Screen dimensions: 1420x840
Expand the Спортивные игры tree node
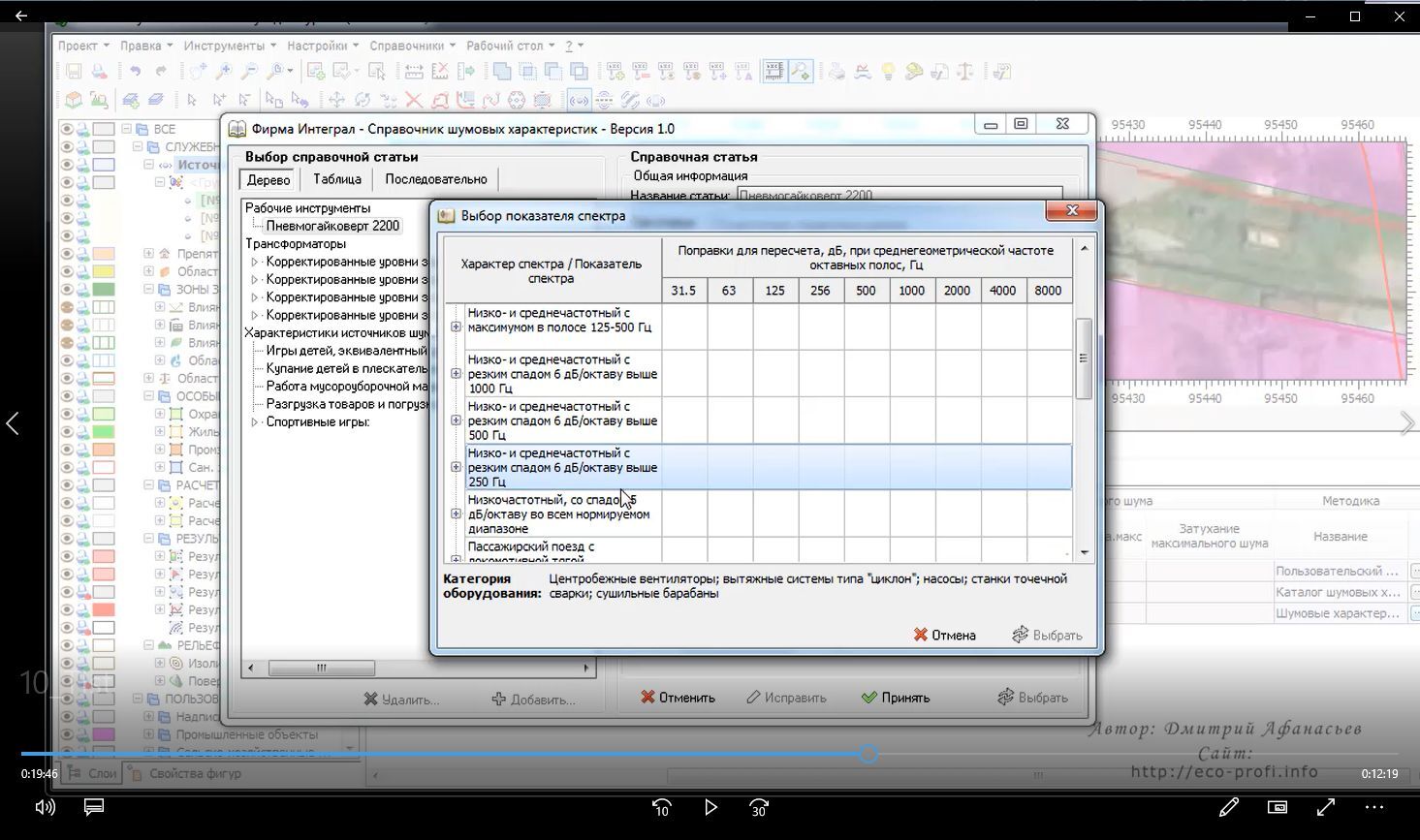(255, 422)
